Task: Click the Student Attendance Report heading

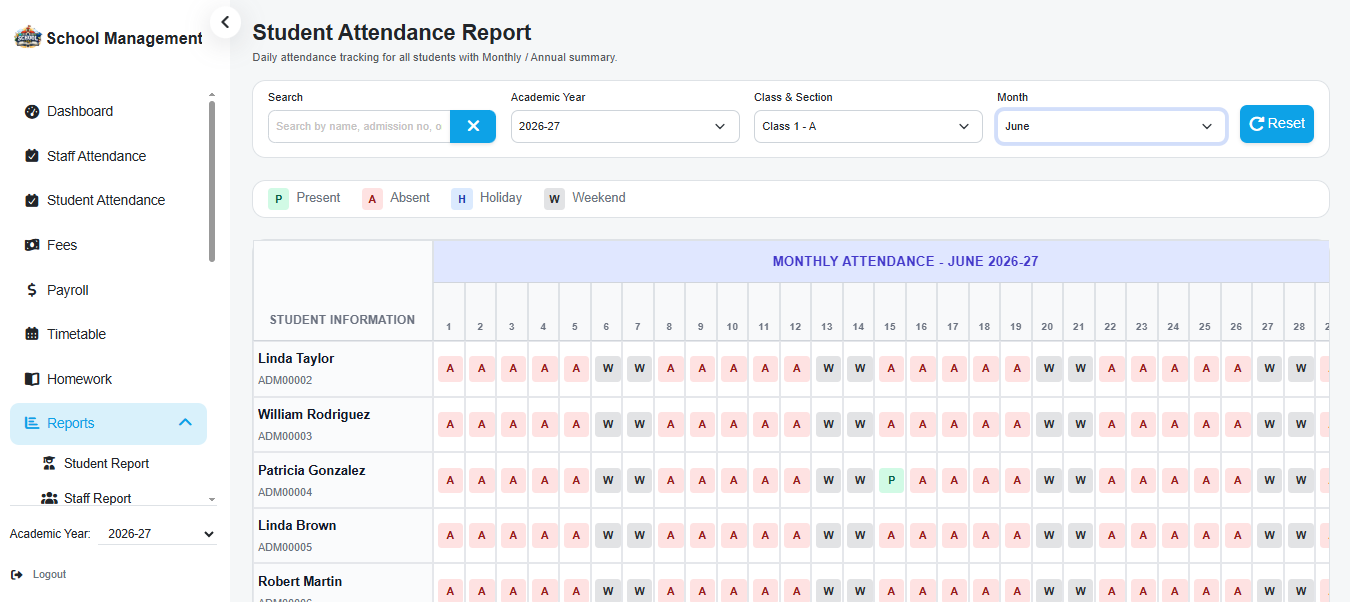Action: 392,33
